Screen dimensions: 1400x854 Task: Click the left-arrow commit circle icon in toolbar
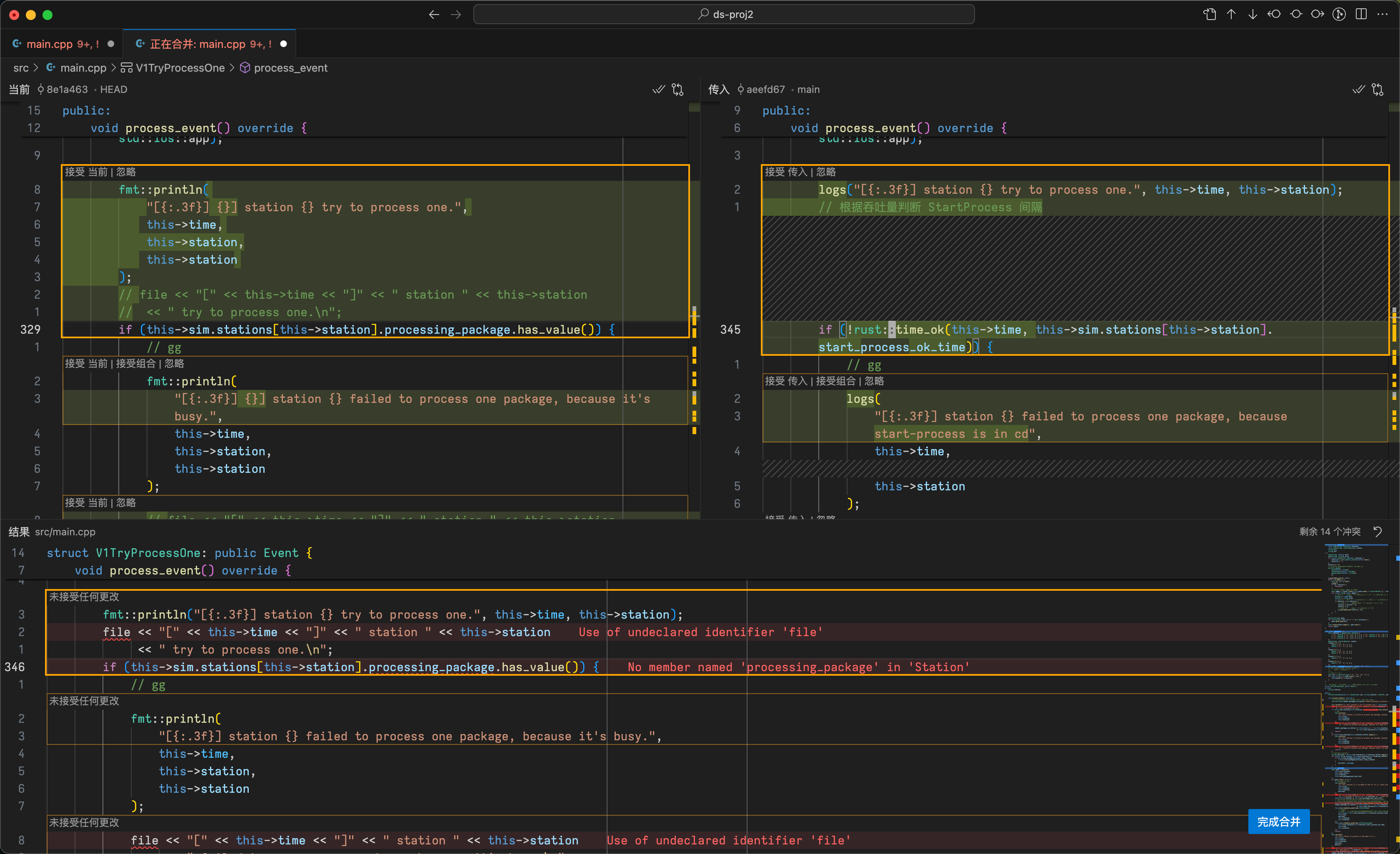(1275, 14)
